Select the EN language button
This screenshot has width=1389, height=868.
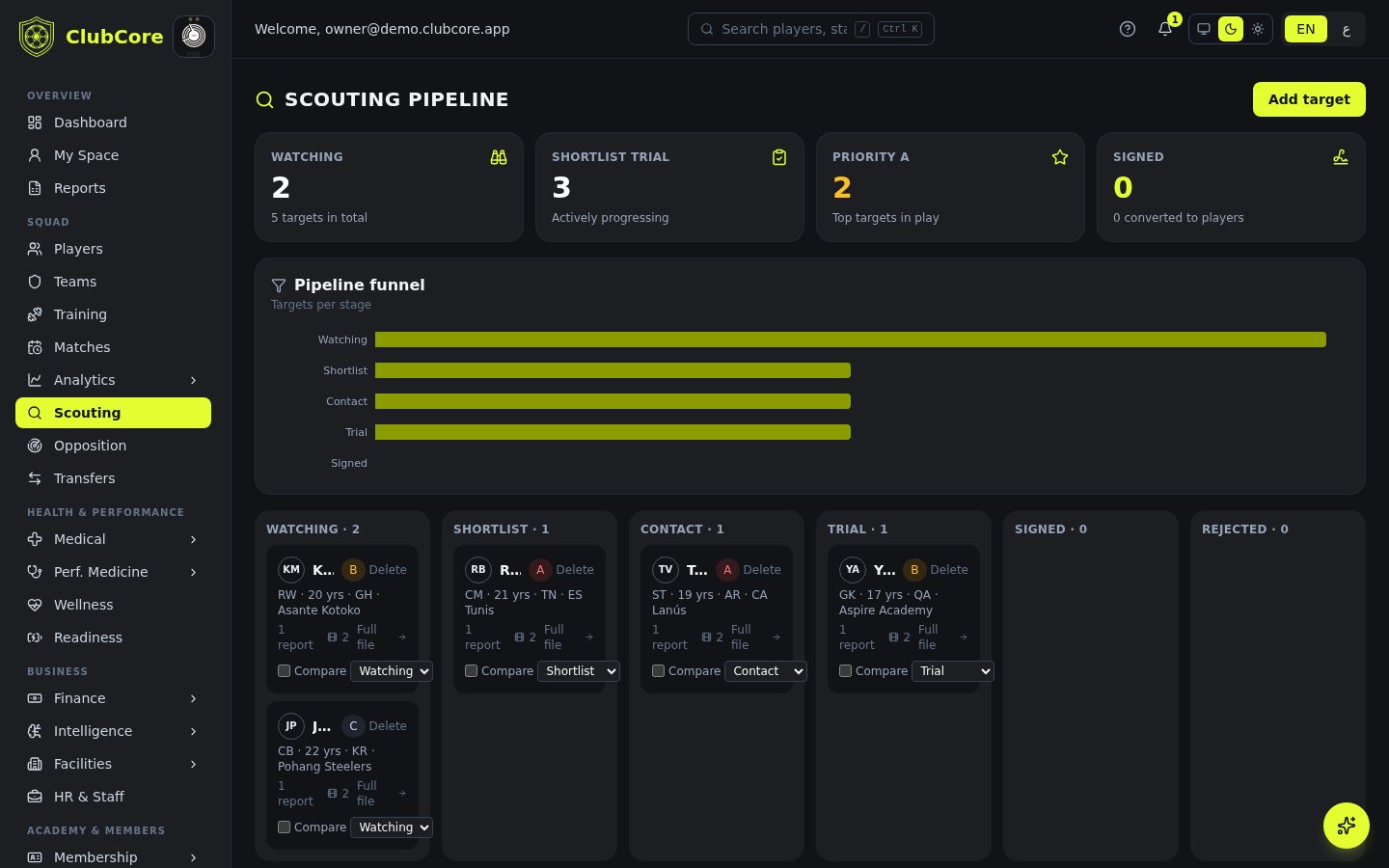pyautogui.click(x=1306, y=29)
